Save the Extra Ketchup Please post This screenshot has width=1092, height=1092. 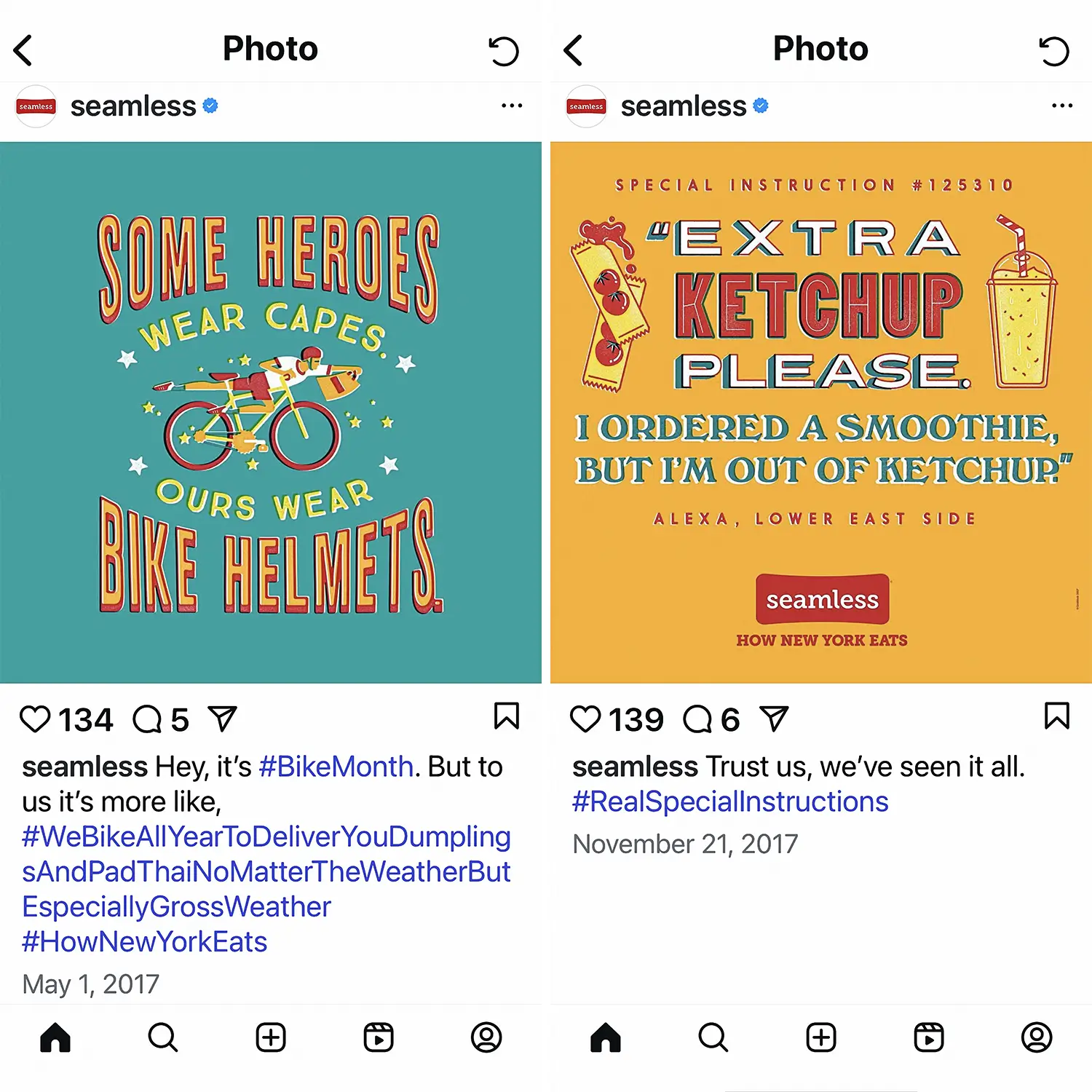pyautogui.click(x=1057, y=716)
